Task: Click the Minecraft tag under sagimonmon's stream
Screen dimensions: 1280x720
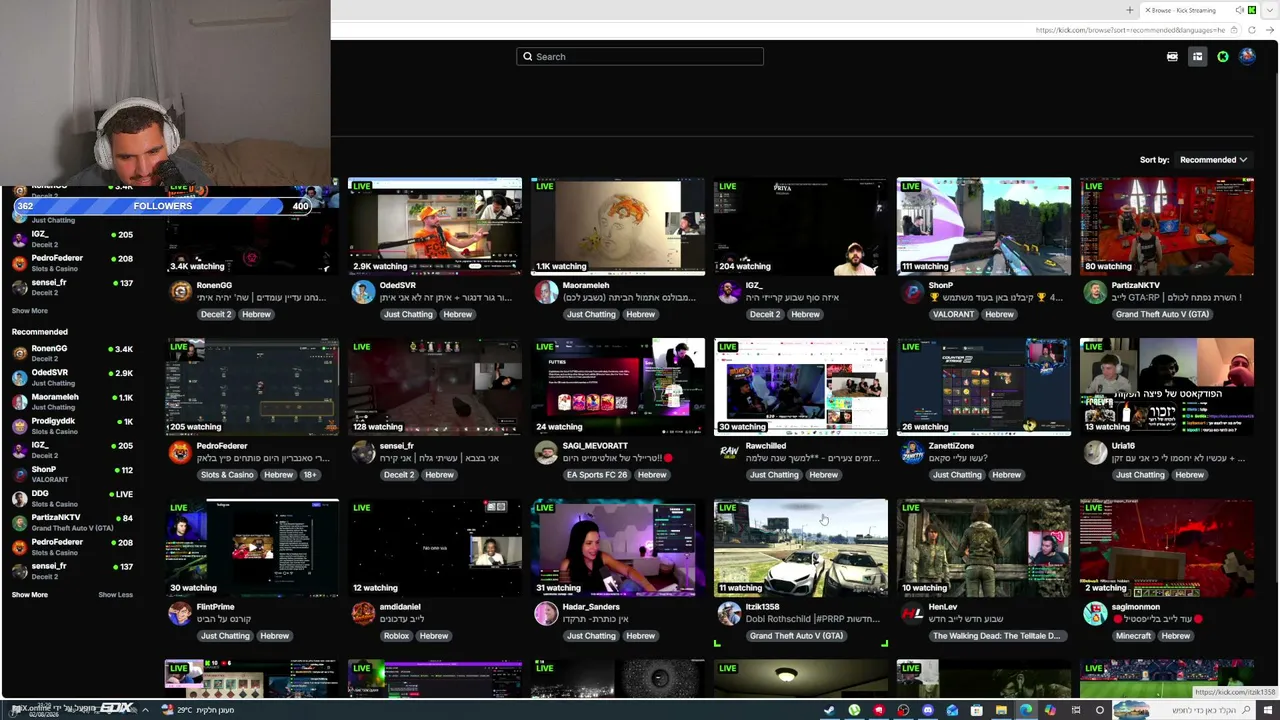Action: click(1134, 636)
